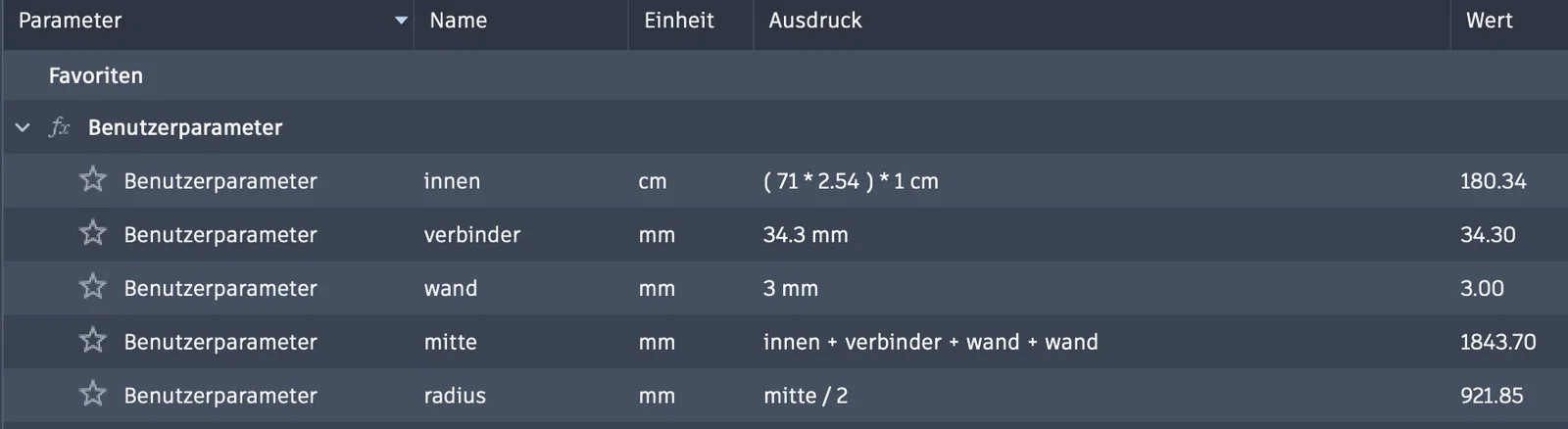
Task: Click the 'mitte / 2' expression cell
Action: pos(806,396)
